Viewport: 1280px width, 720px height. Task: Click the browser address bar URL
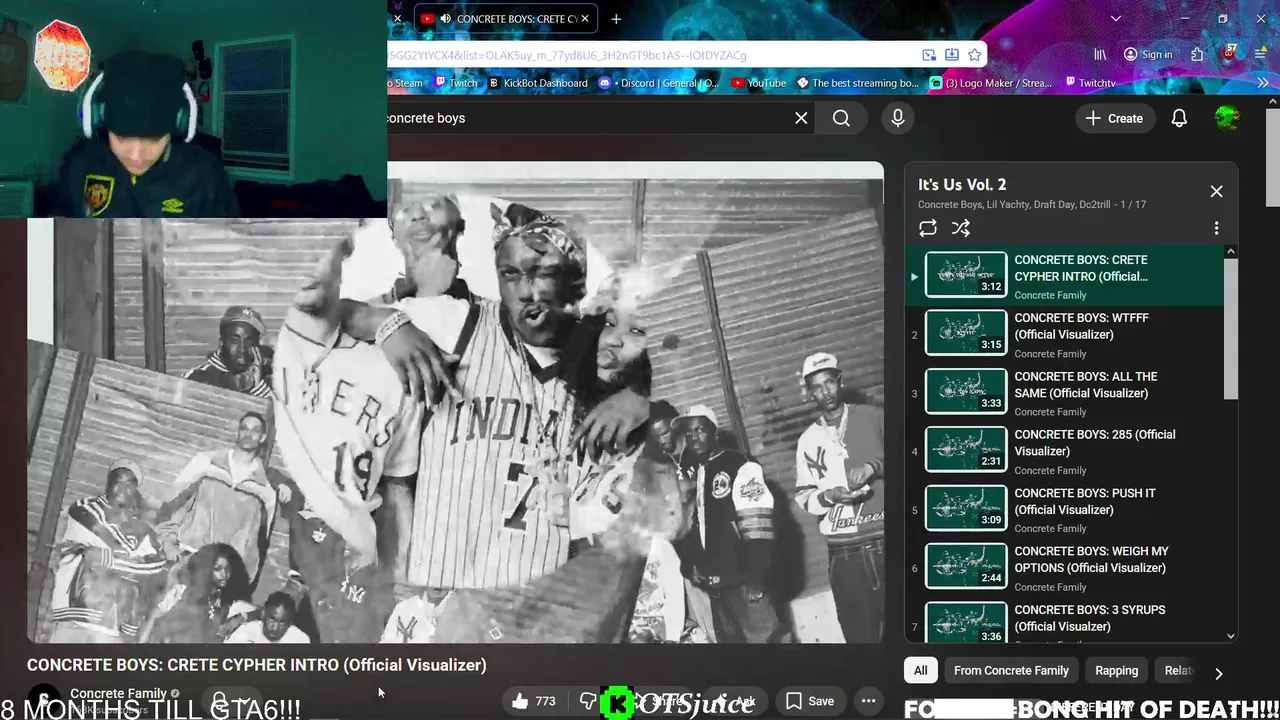[x=567, y=55]
